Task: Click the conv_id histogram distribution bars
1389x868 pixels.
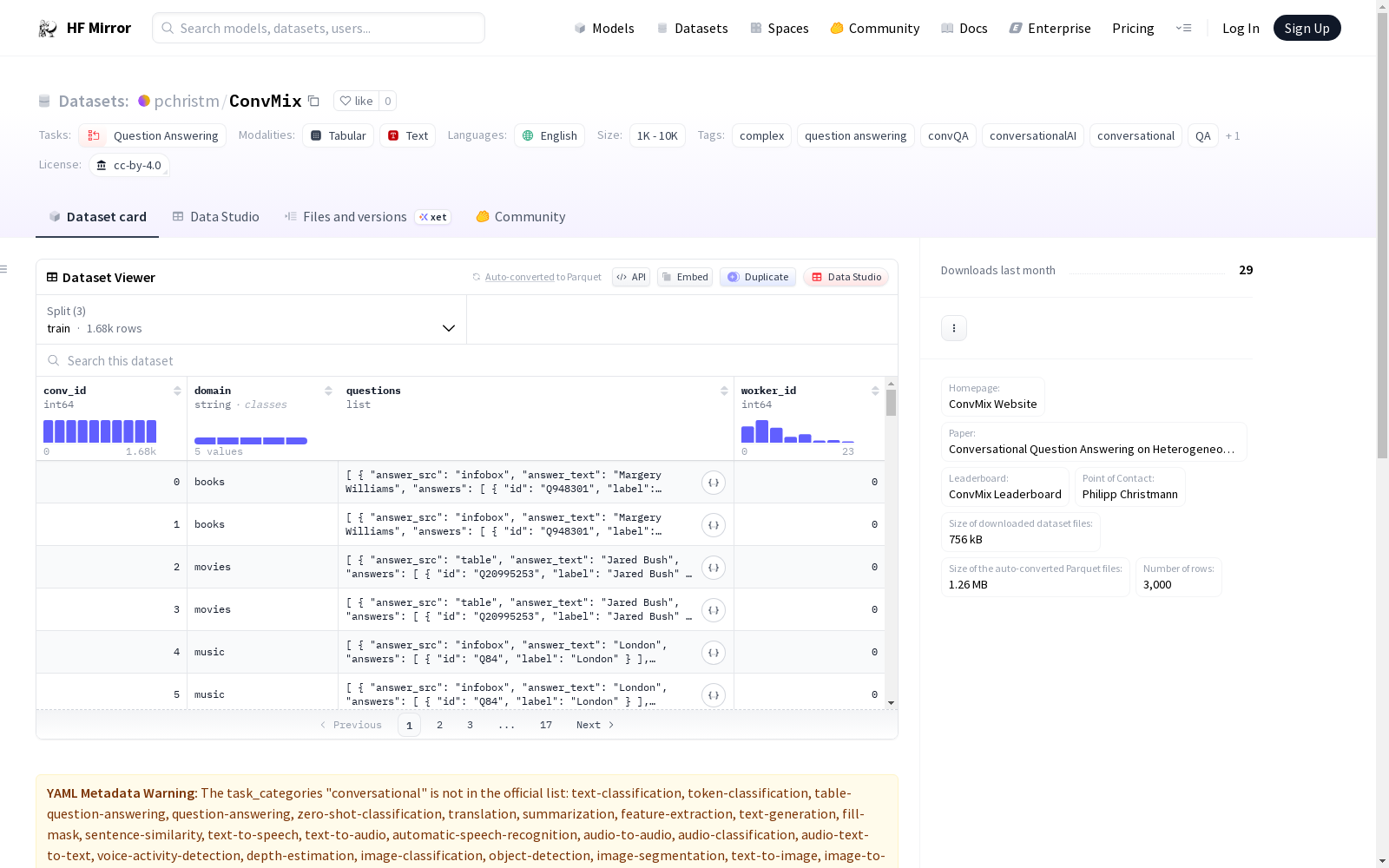Action: pos(100,431)
